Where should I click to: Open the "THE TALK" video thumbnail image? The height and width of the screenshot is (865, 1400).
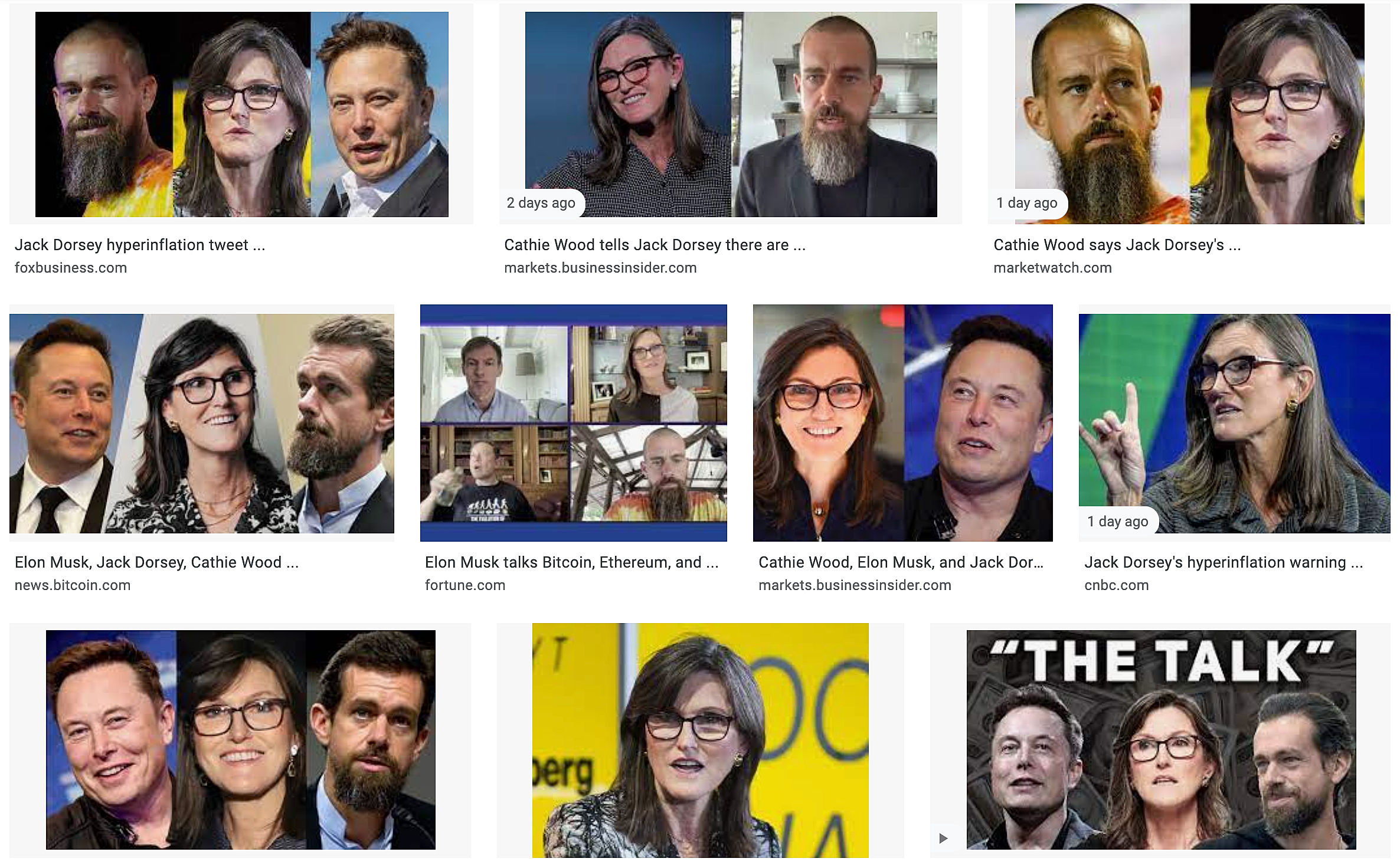point(1162,740)
